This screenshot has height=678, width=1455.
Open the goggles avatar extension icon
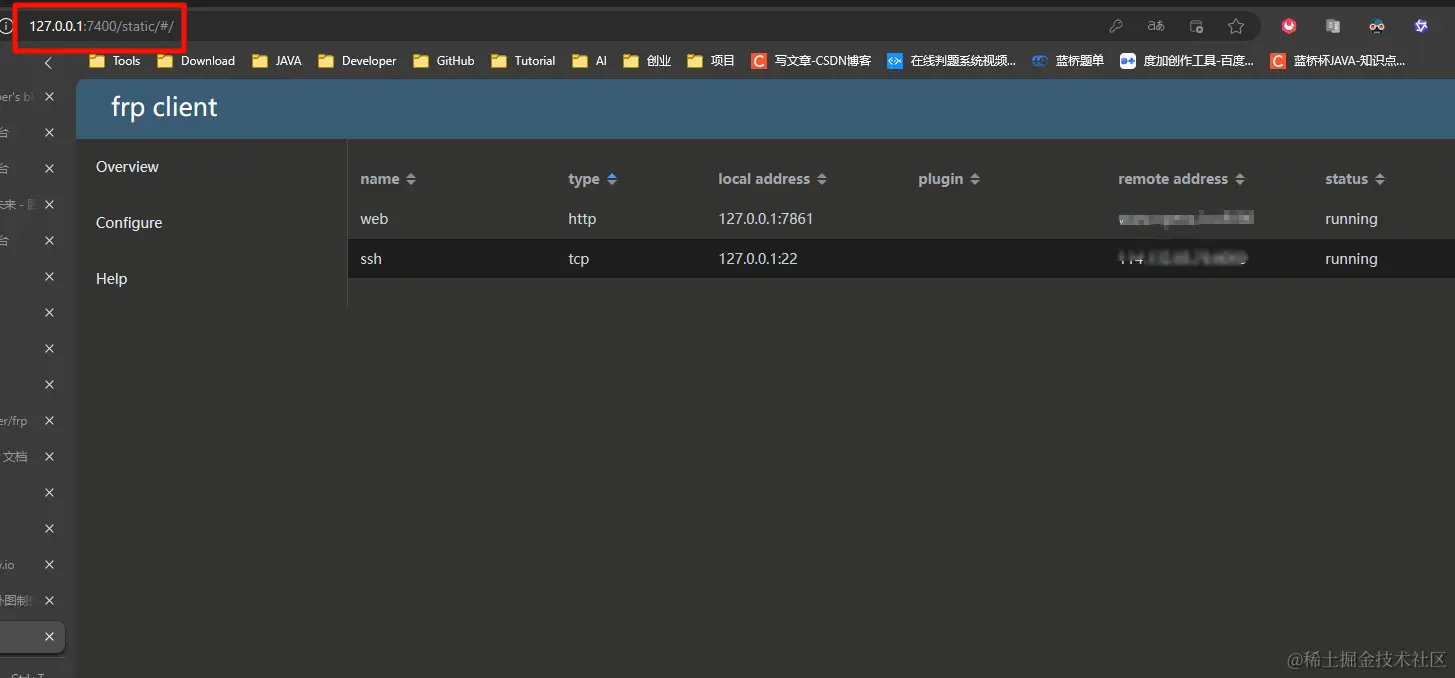[x=1377, y=27]
